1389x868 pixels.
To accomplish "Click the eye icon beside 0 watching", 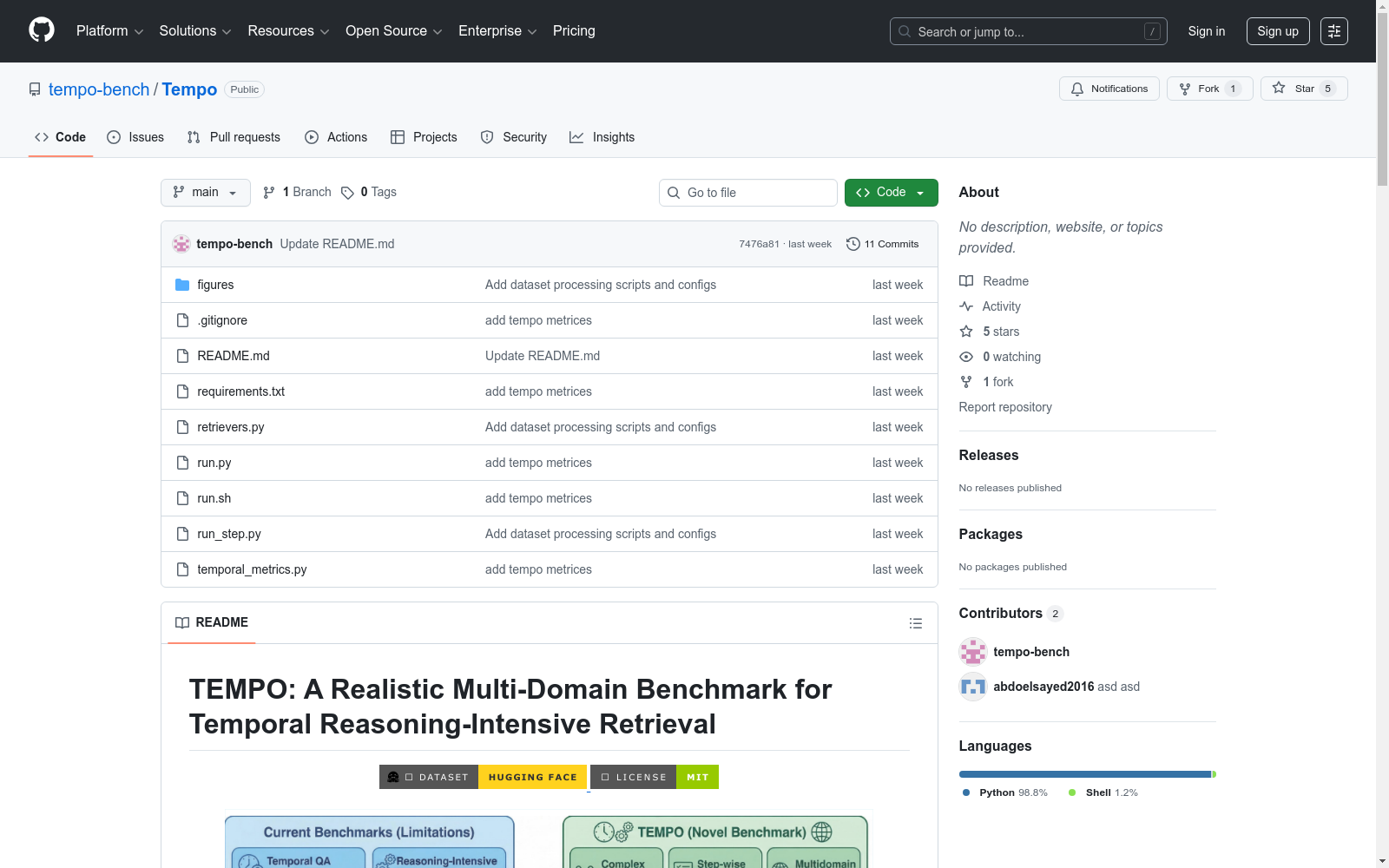I will point(966,357).
